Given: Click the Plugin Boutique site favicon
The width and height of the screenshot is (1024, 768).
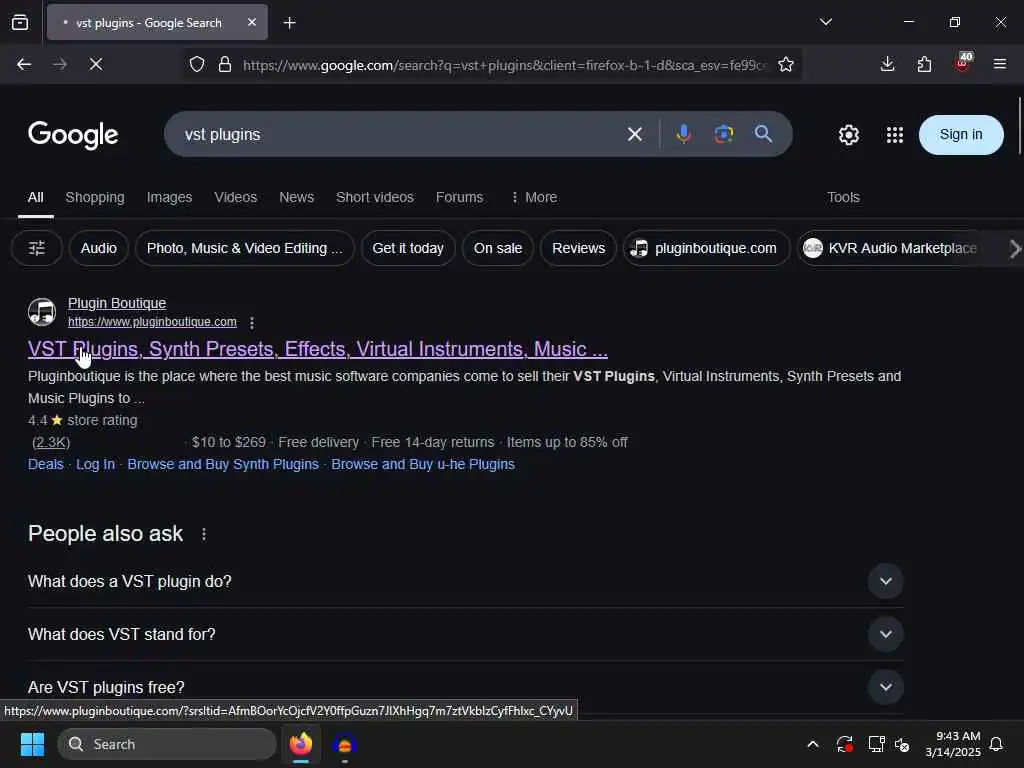Looking at the screenshot, I should click(x=42, y=312).
